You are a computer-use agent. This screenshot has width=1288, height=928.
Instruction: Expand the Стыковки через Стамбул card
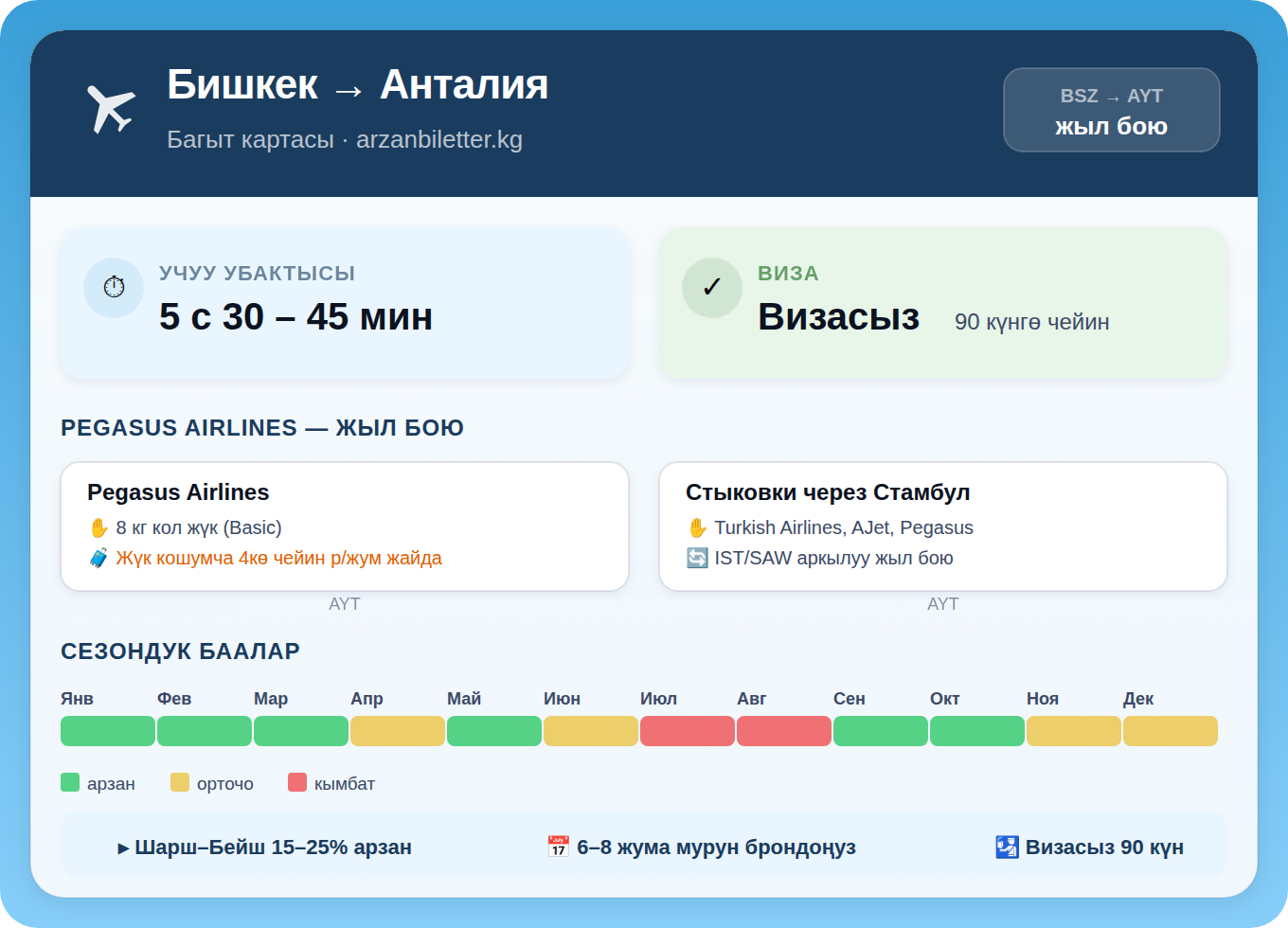click(942, 526)
